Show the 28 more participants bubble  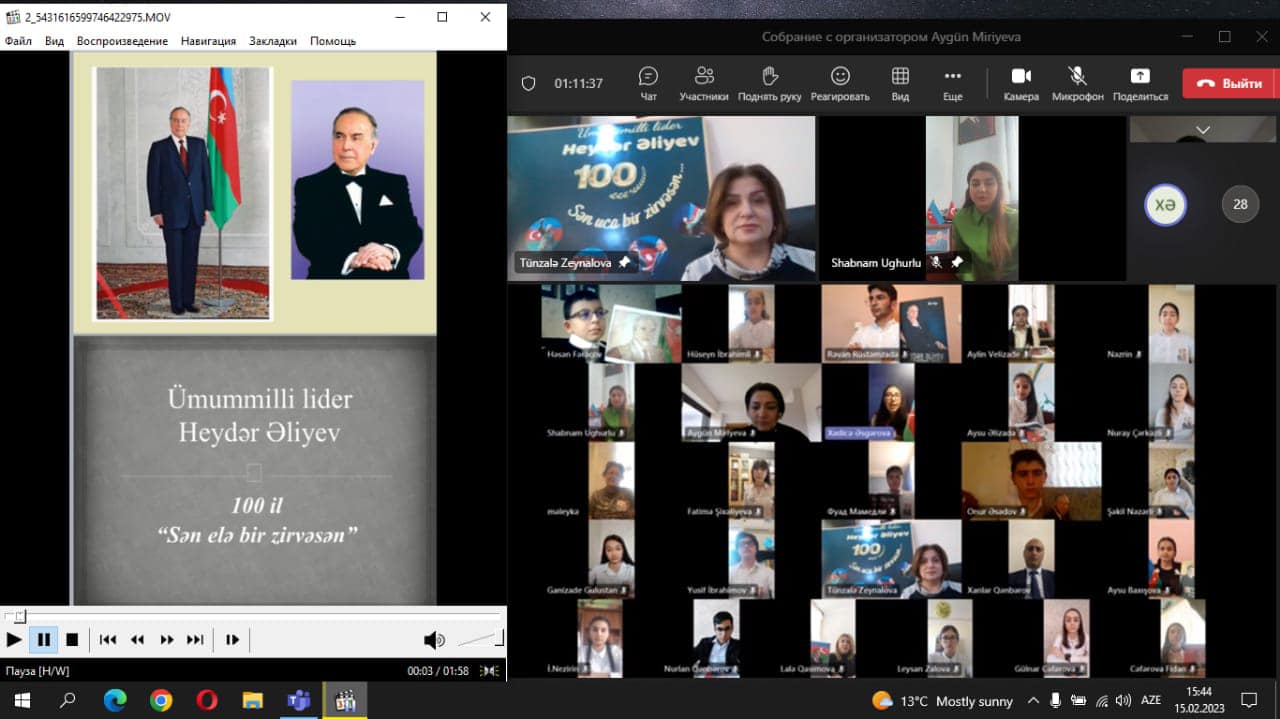coord(1240,204)
